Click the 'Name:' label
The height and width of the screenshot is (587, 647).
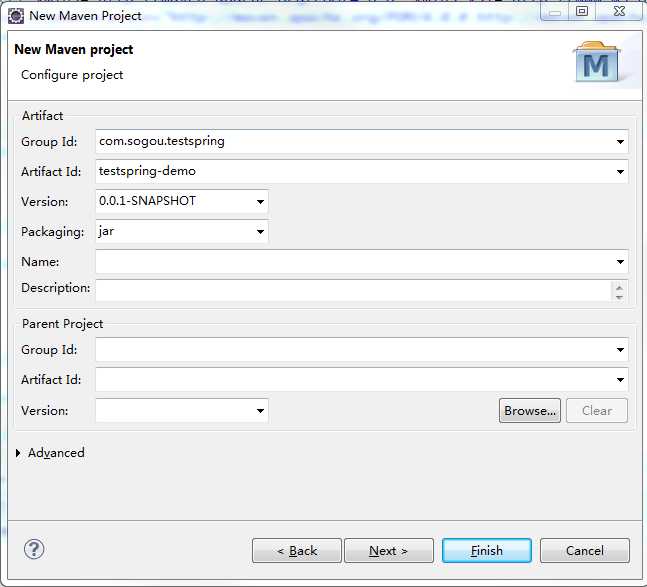(x=40, y=262)
